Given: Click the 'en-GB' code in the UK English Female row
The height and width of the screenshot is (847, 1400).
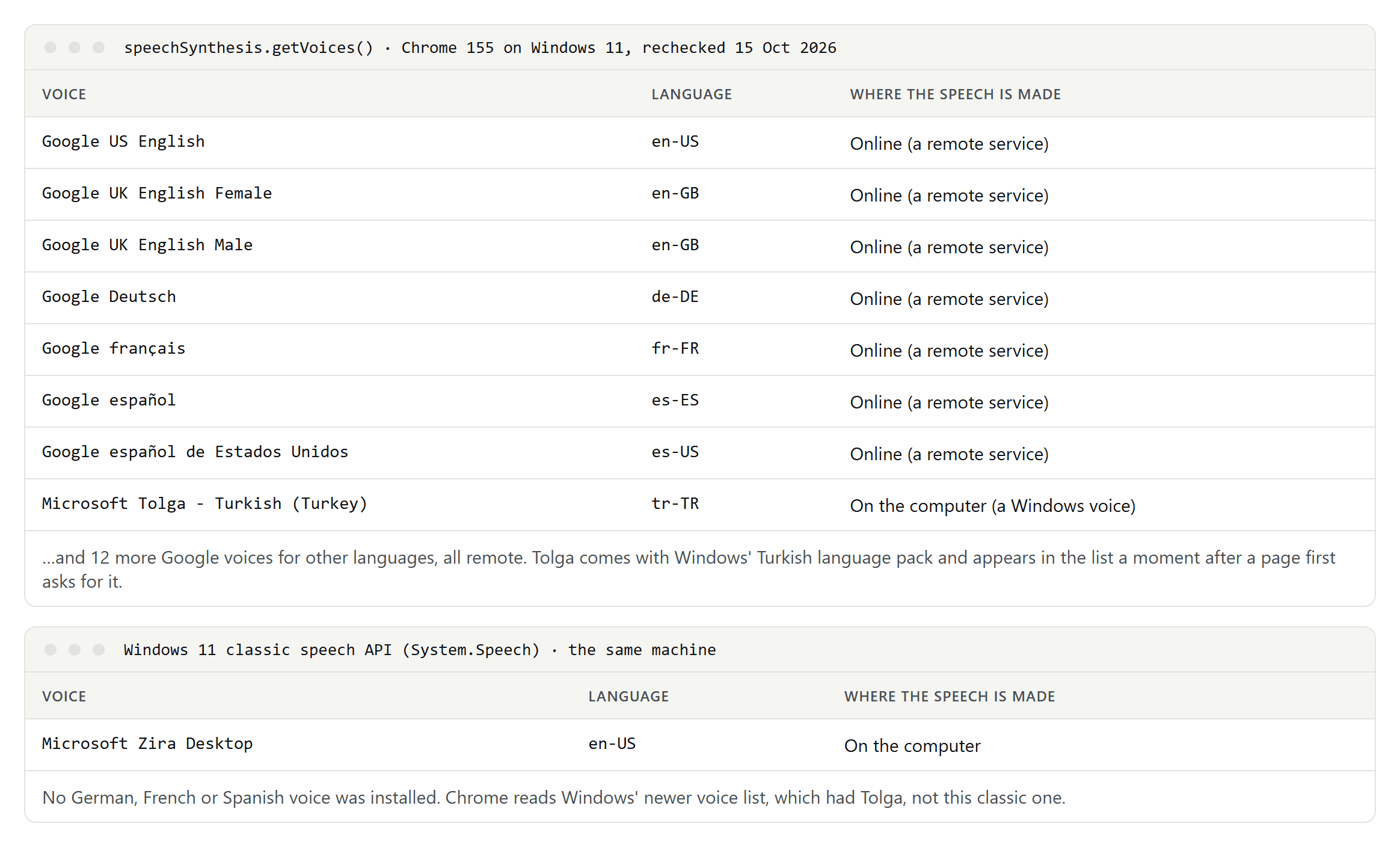Looking at the screenshot, I should [675, 193].
